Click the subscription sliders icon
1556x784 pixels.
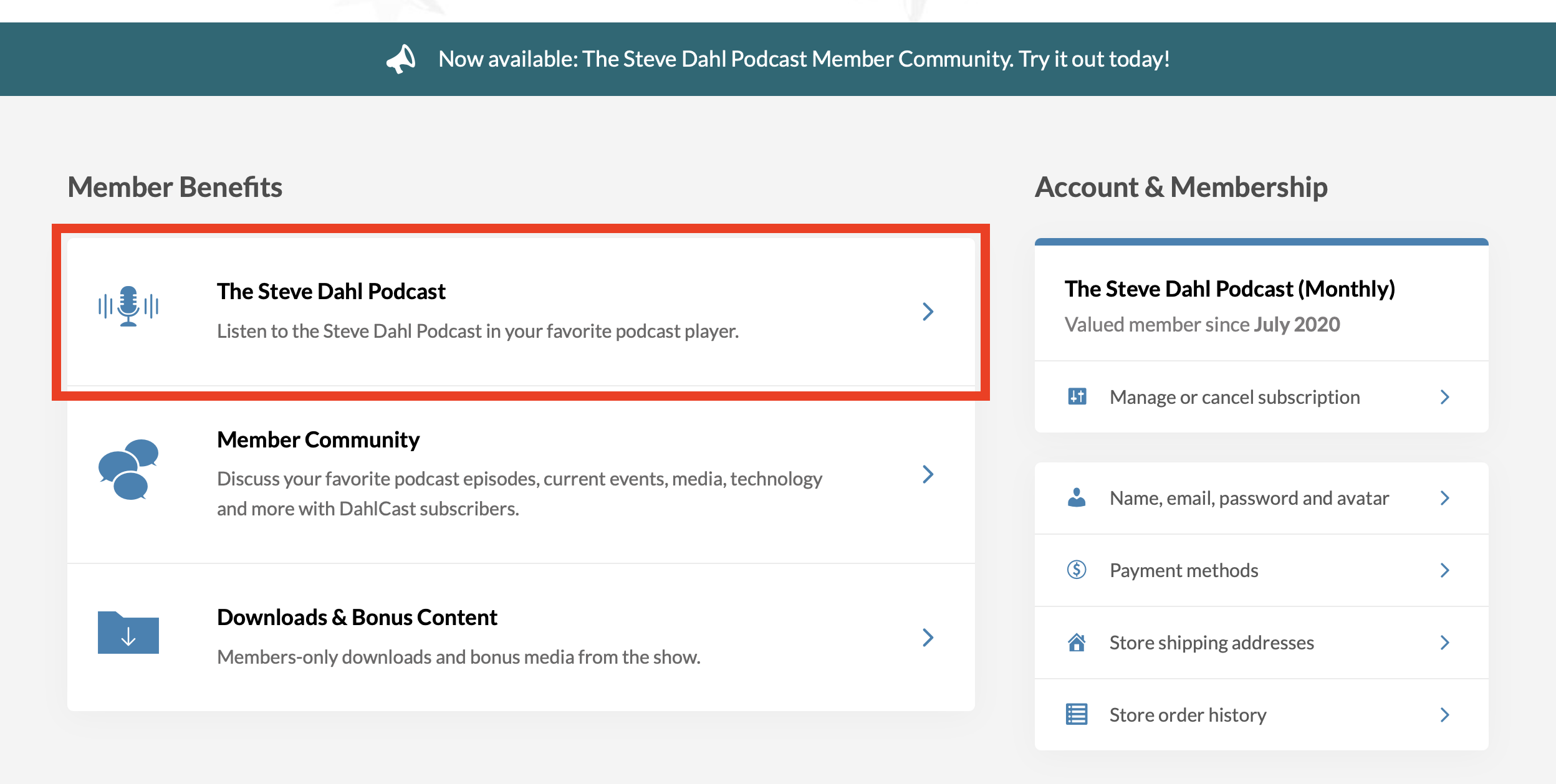coord(1077,396)
